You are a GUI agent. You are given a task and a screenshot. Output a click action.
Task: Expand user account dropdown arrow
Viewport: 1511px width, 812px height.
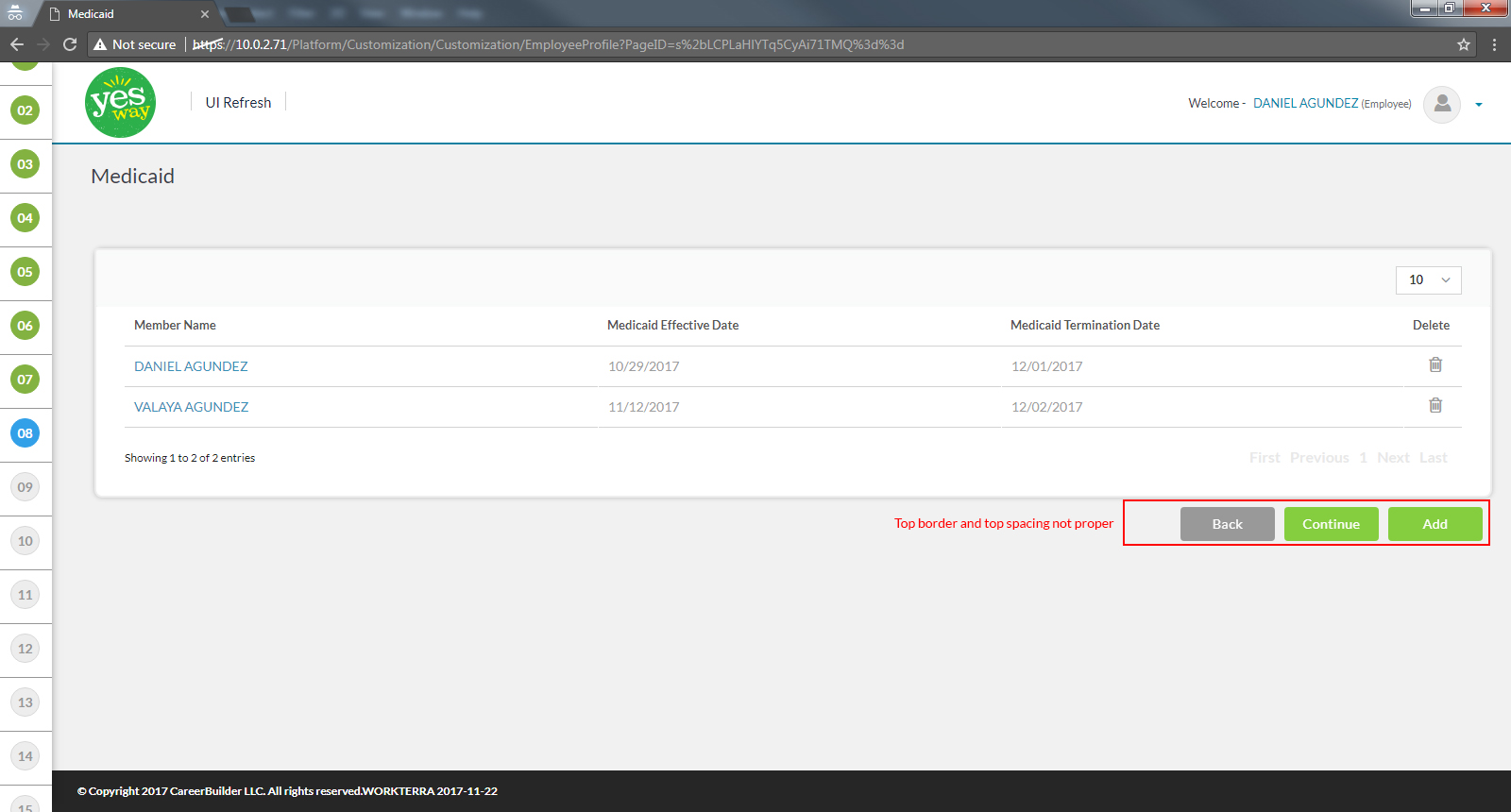[x=1479, y=105]
